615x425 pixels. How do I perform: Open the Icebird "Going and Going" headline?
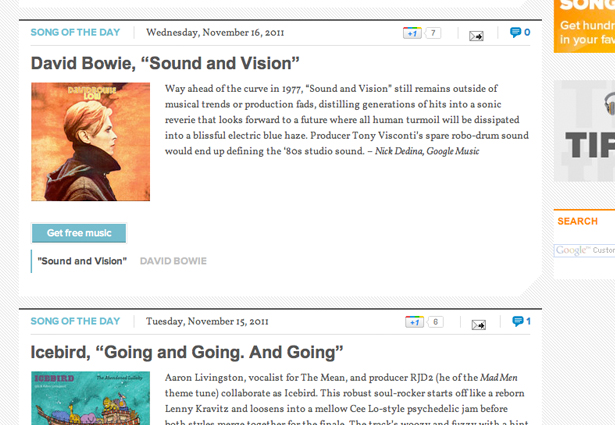[187, 352]
